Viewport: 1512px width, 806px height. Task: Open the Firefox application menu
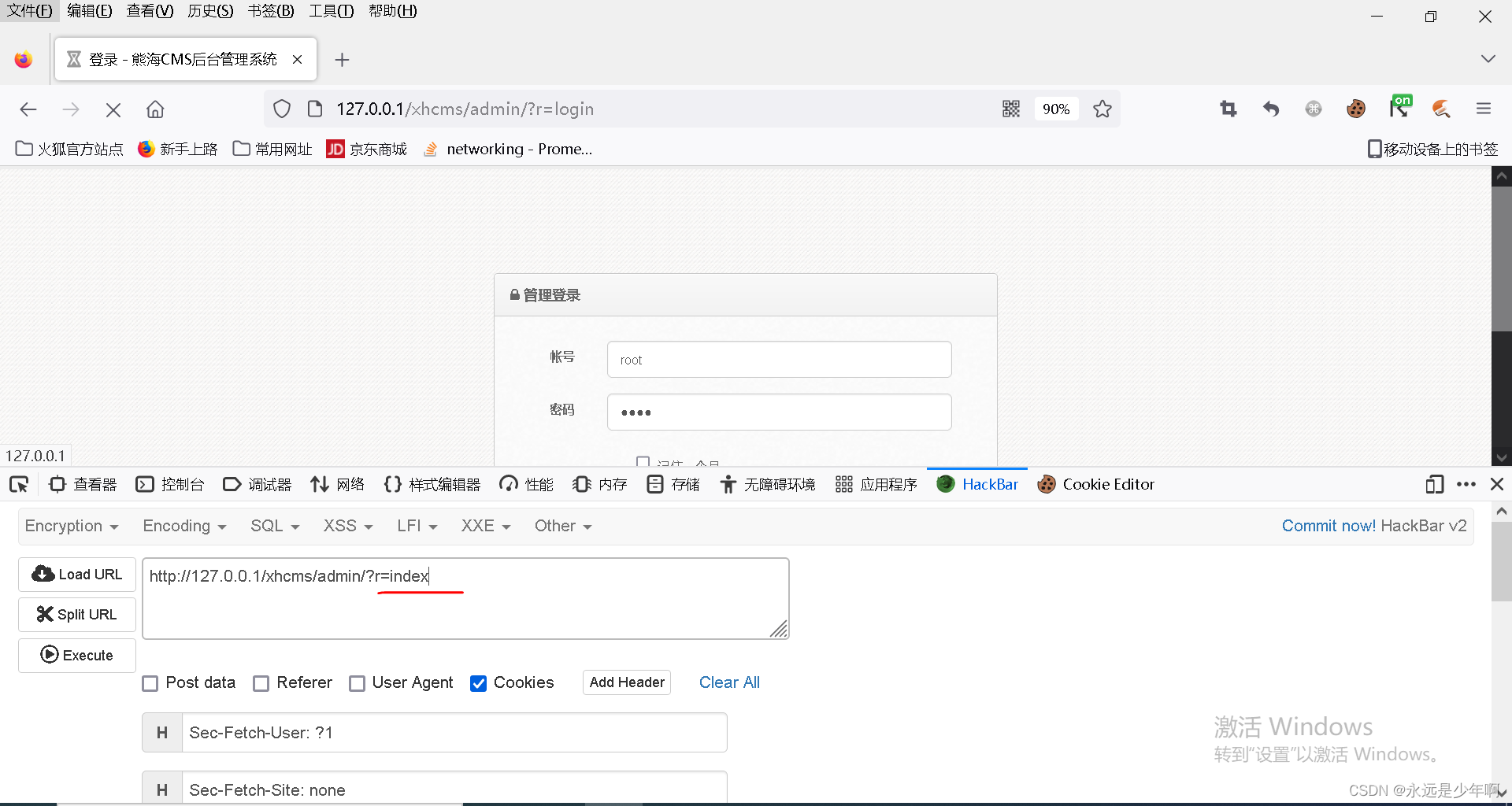(x=1484, y=109)
